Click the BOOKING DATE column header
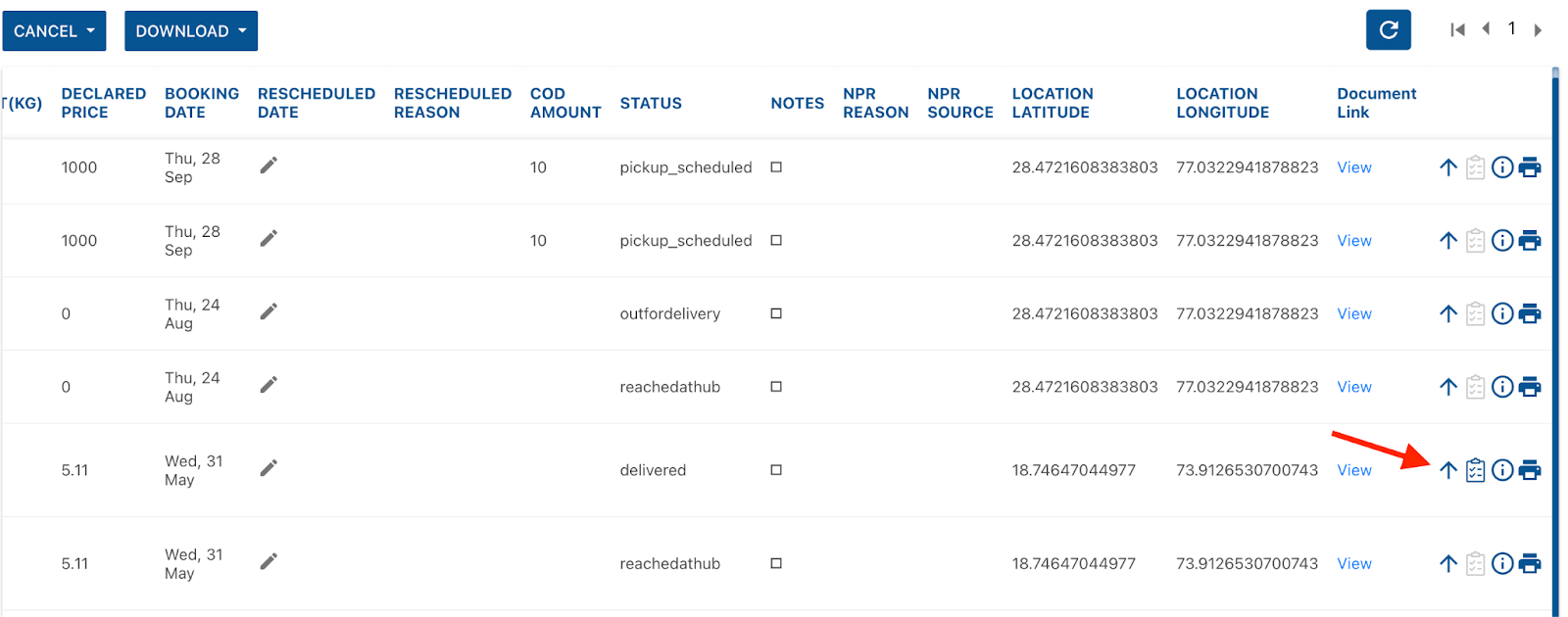 click(201, 103)
